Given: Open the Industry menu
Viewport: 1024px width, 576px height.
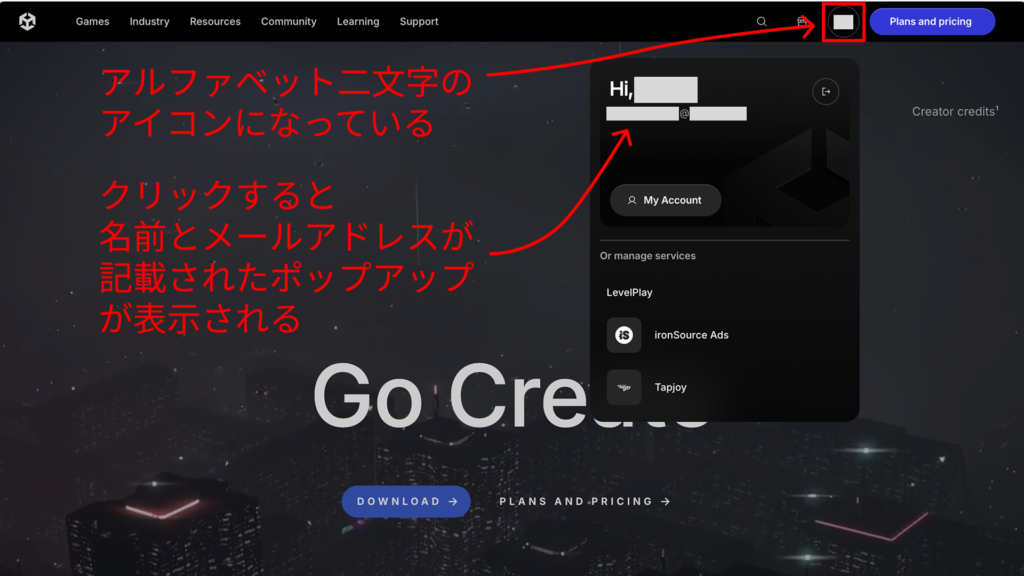Looking at the screenshot, I should click(149, 21).
